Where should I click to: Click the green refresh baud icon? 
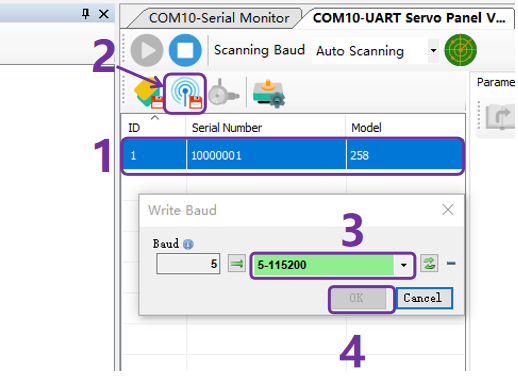coord(429,264)
